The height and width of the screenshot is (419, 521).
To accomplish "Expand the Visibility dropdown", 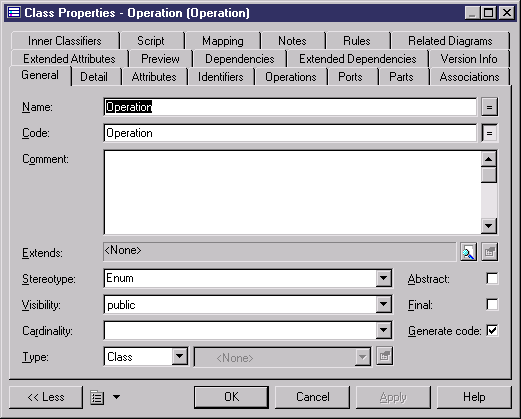I will (383, 304).
